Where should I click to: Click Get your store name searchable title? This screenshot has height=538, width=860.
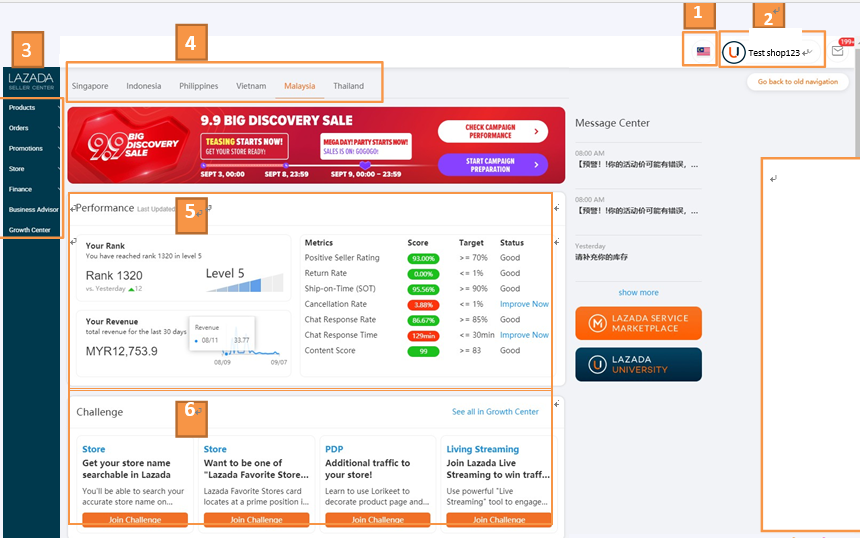[x=126, y=469]
